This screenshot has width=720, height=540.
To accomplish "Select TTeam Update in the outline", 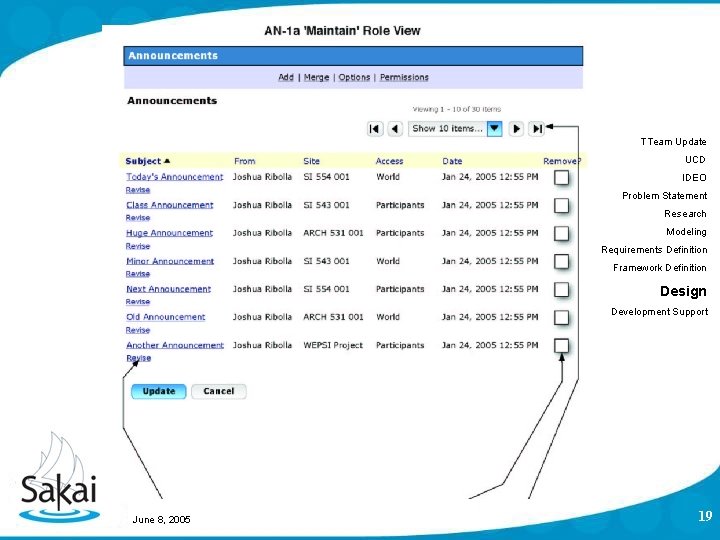I will 673,141.
